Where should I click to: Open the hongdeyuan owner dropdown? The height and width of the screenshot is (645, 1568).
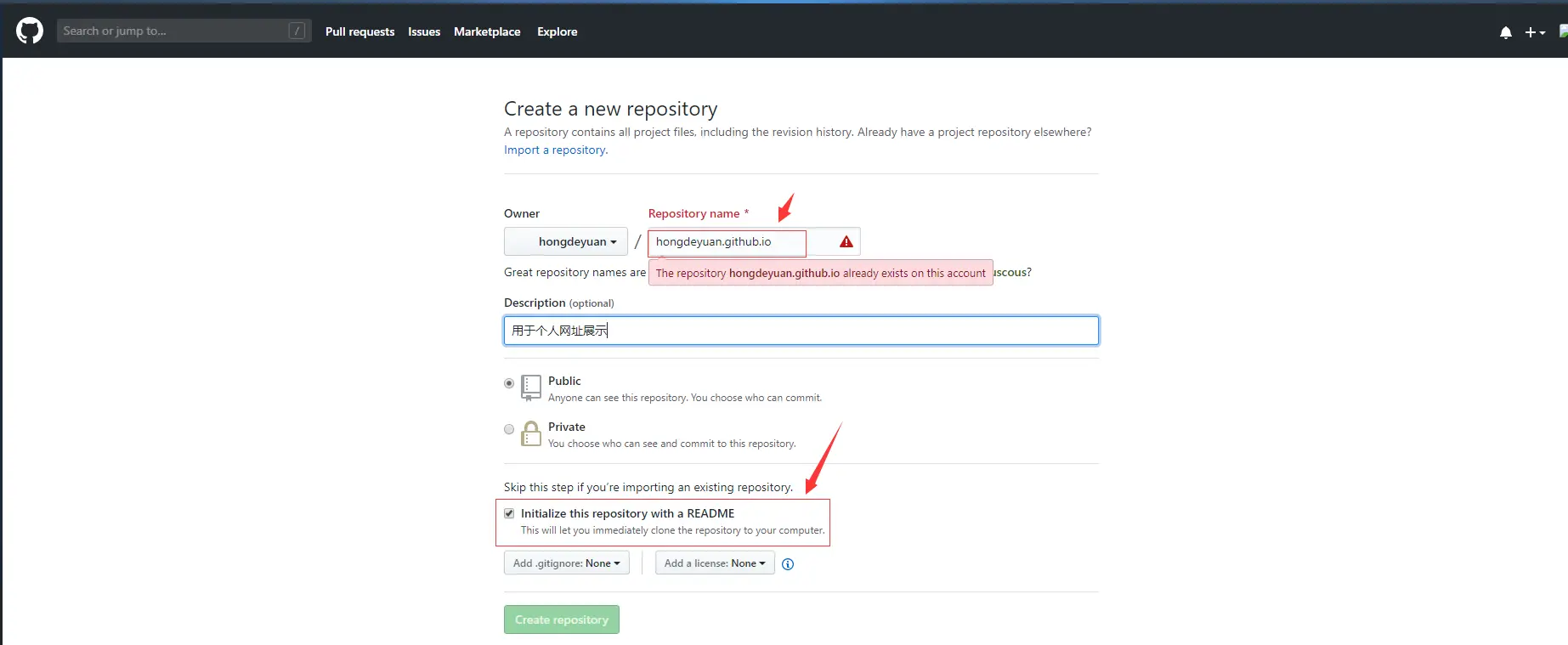(x=566, y=241)
